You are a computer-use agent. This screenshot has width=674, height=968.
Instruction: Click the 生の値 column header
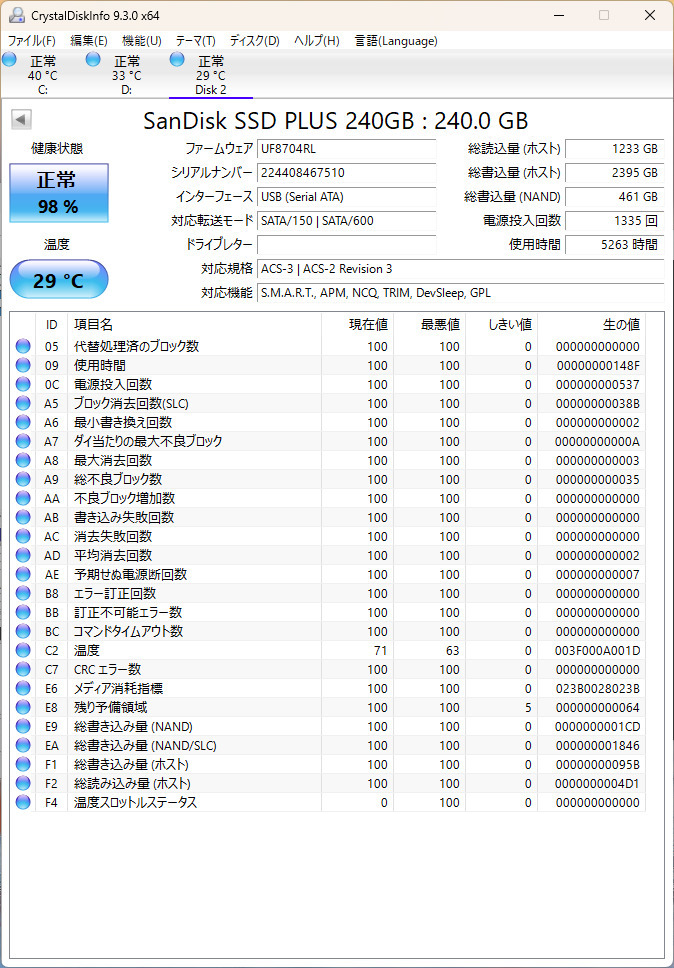point(591,325)
